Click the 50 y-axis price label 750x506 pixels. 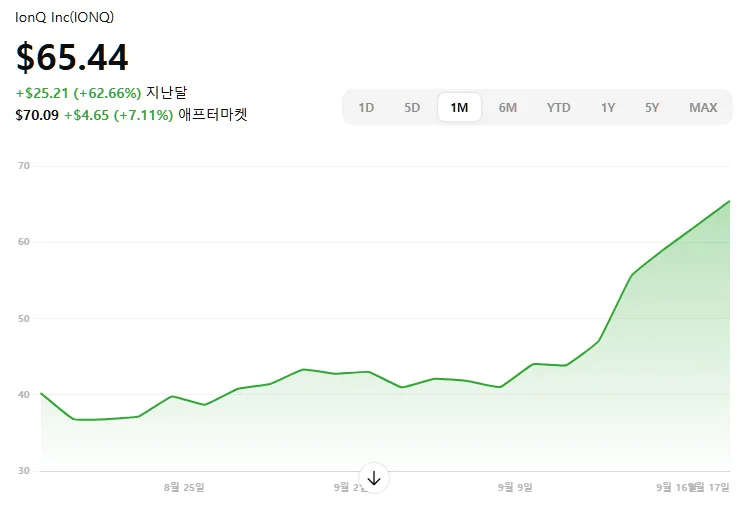point(23,318)
